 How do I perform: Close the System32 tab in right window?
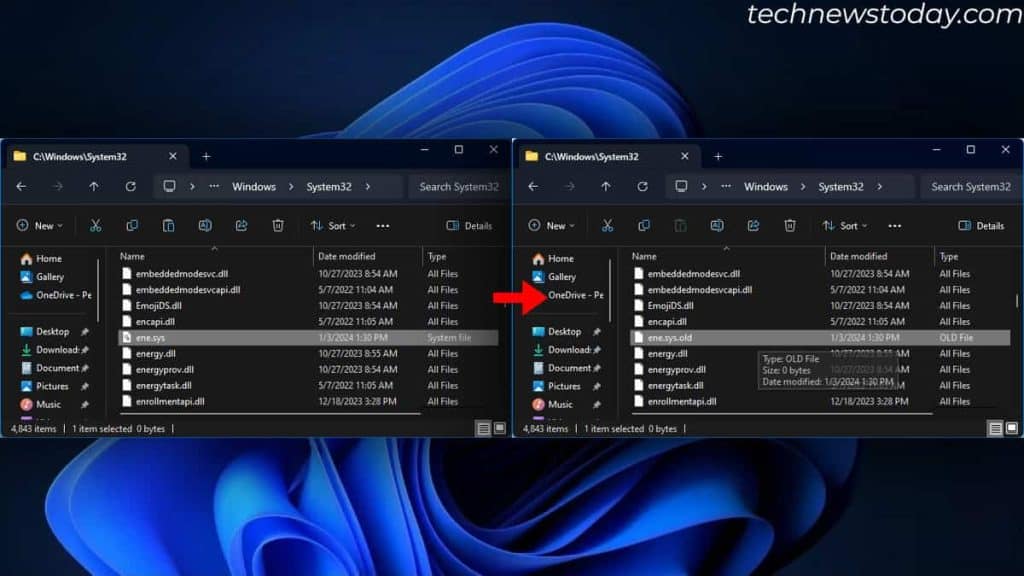point(684,156)
